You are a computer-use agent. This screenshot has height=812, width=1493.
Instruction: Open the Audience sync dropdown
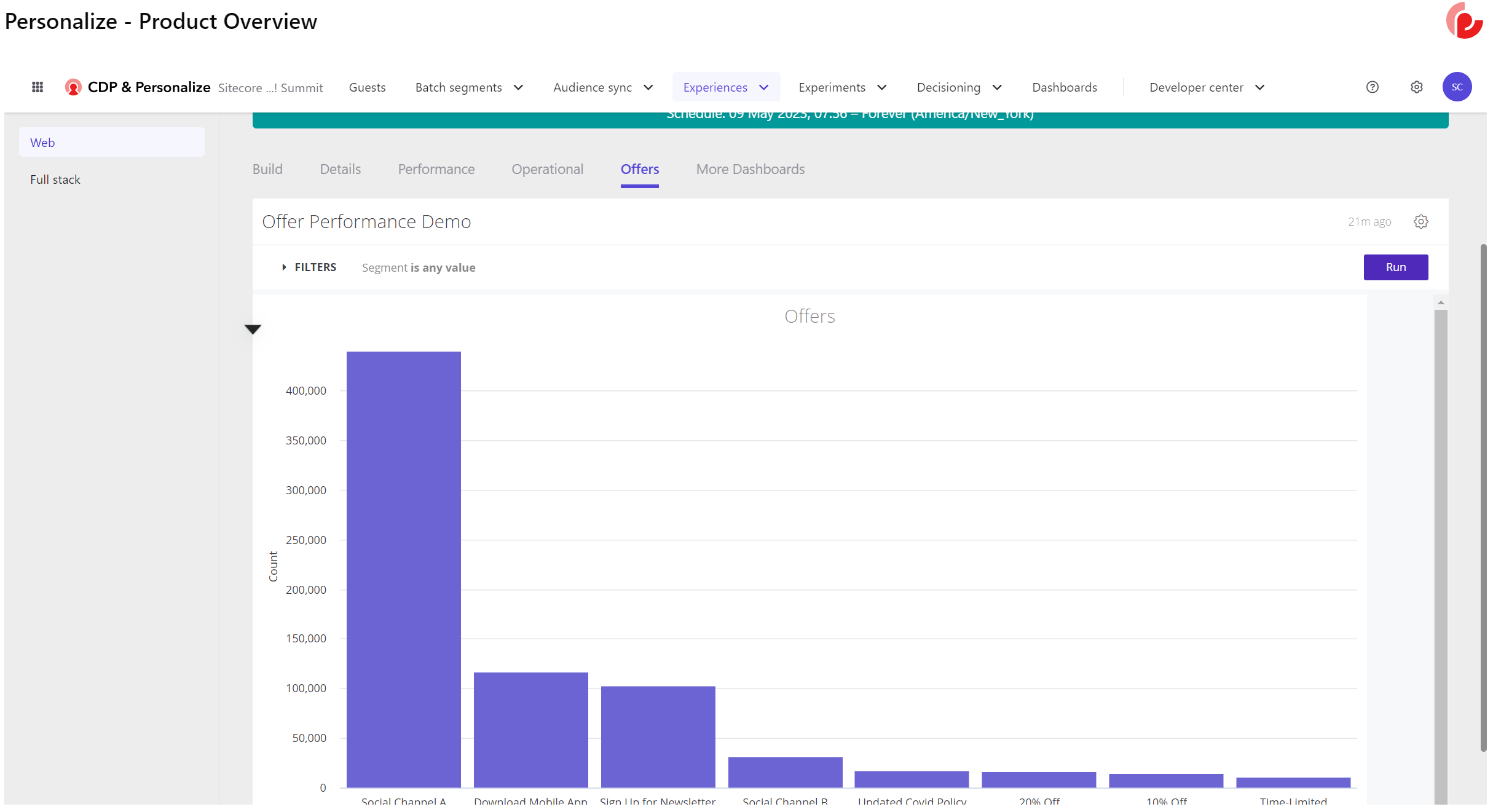click(x=602, y=87)
